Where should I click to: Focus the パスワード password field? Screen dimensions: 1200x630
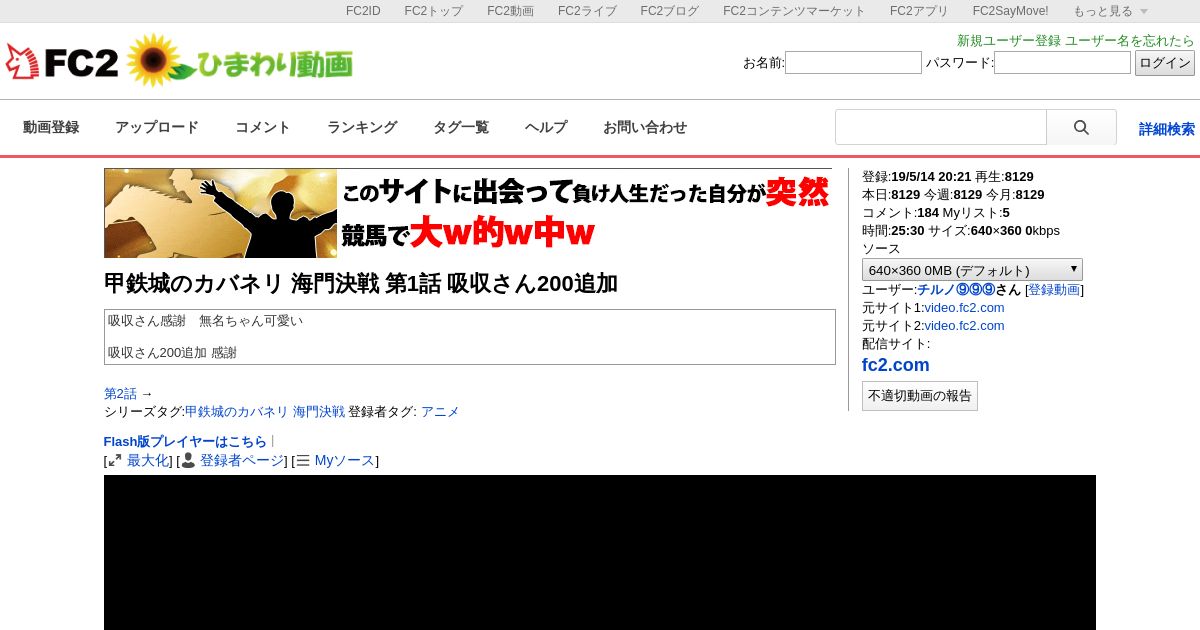[1062, 63]
